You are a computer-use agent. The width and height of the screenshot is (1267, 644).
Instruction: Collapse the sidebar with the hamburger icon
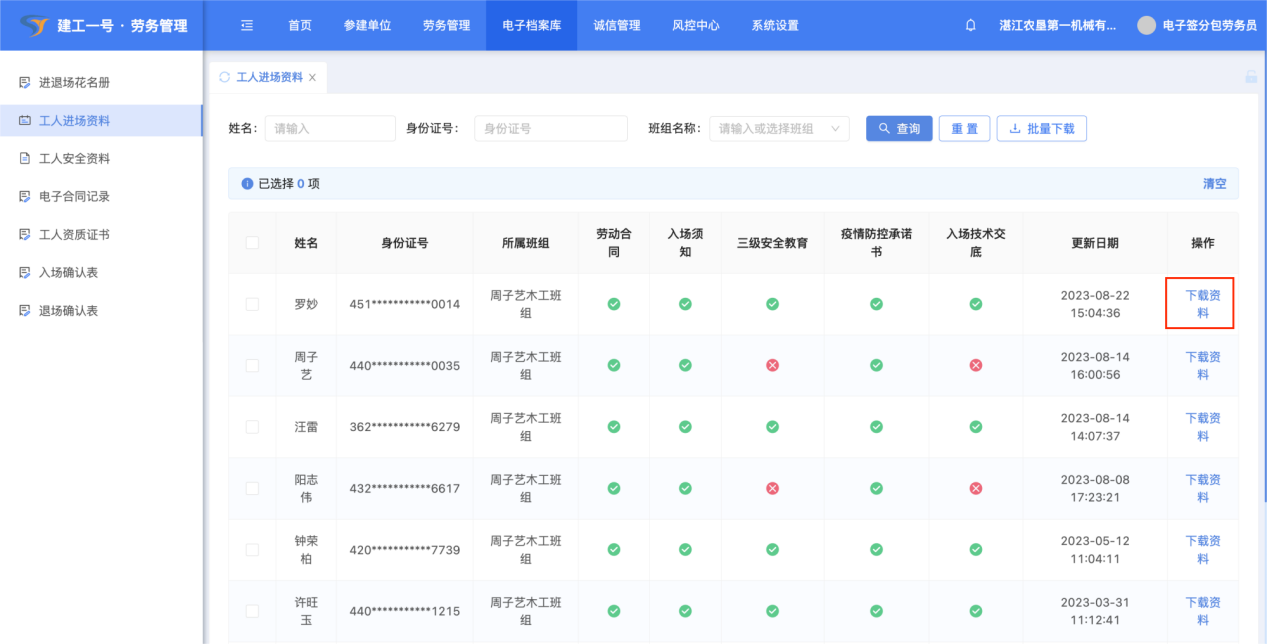(247, 26)
